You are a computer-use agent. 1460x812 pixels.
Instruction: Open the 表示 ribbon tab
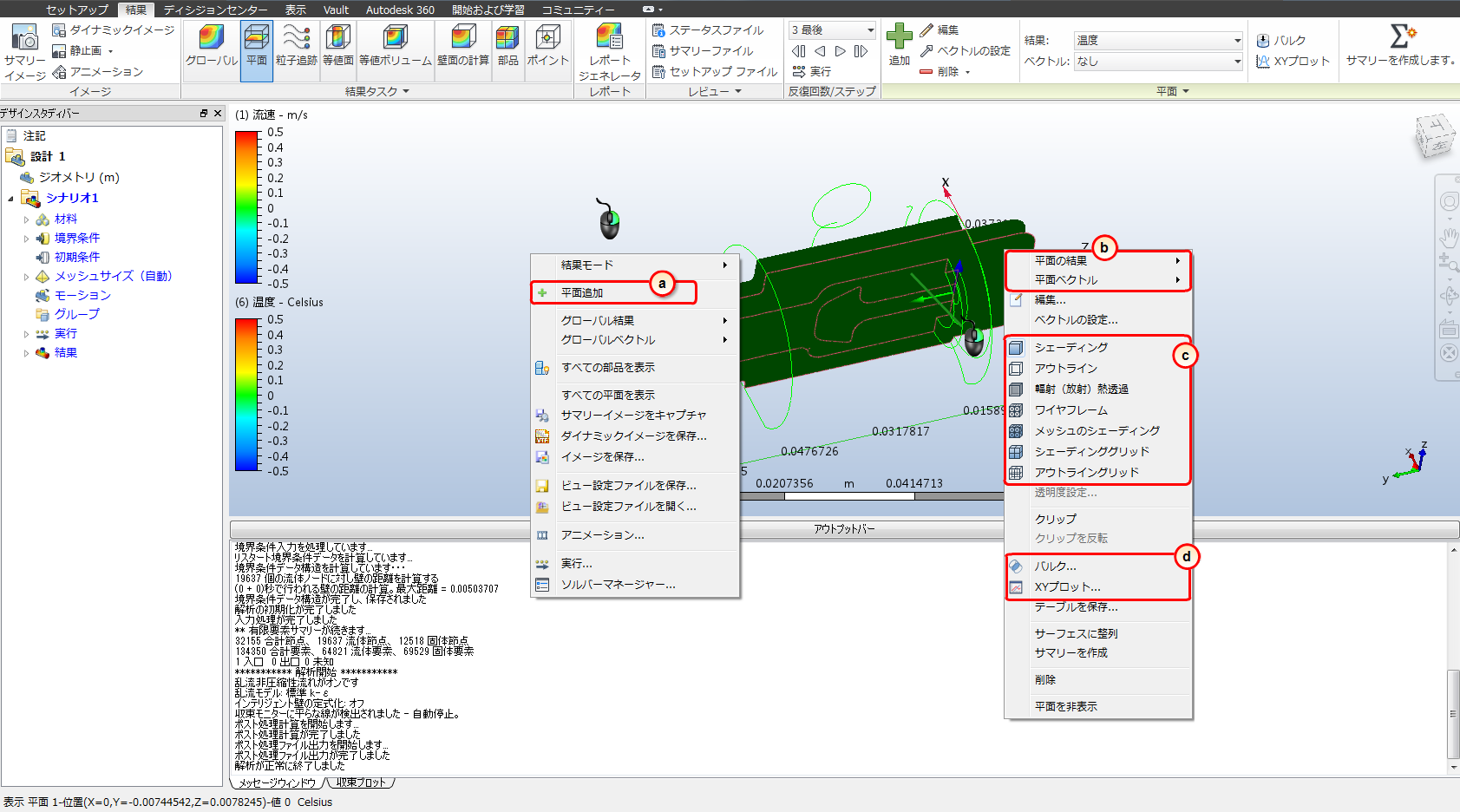[296, 10]
